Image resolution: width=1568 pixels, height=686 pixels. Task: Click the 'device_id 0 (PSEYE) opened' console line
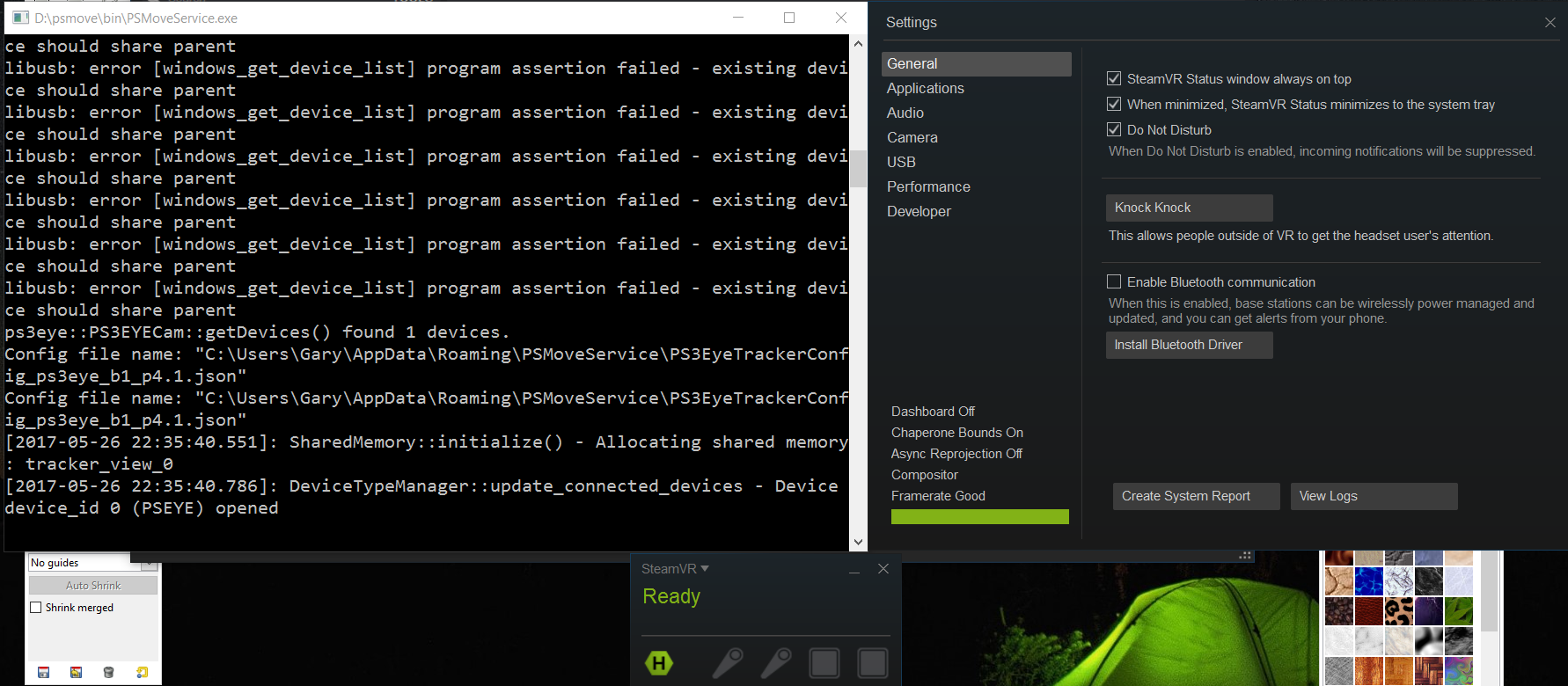(142, 508)
